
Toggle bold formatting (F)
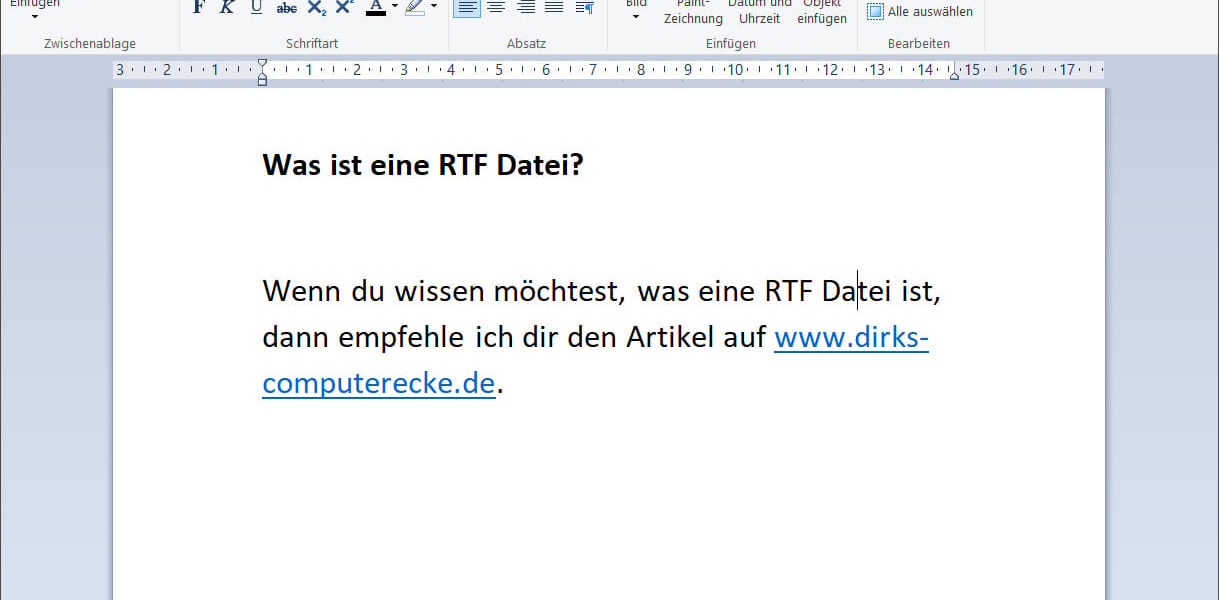pyautogui.click(x=198, y=8)
